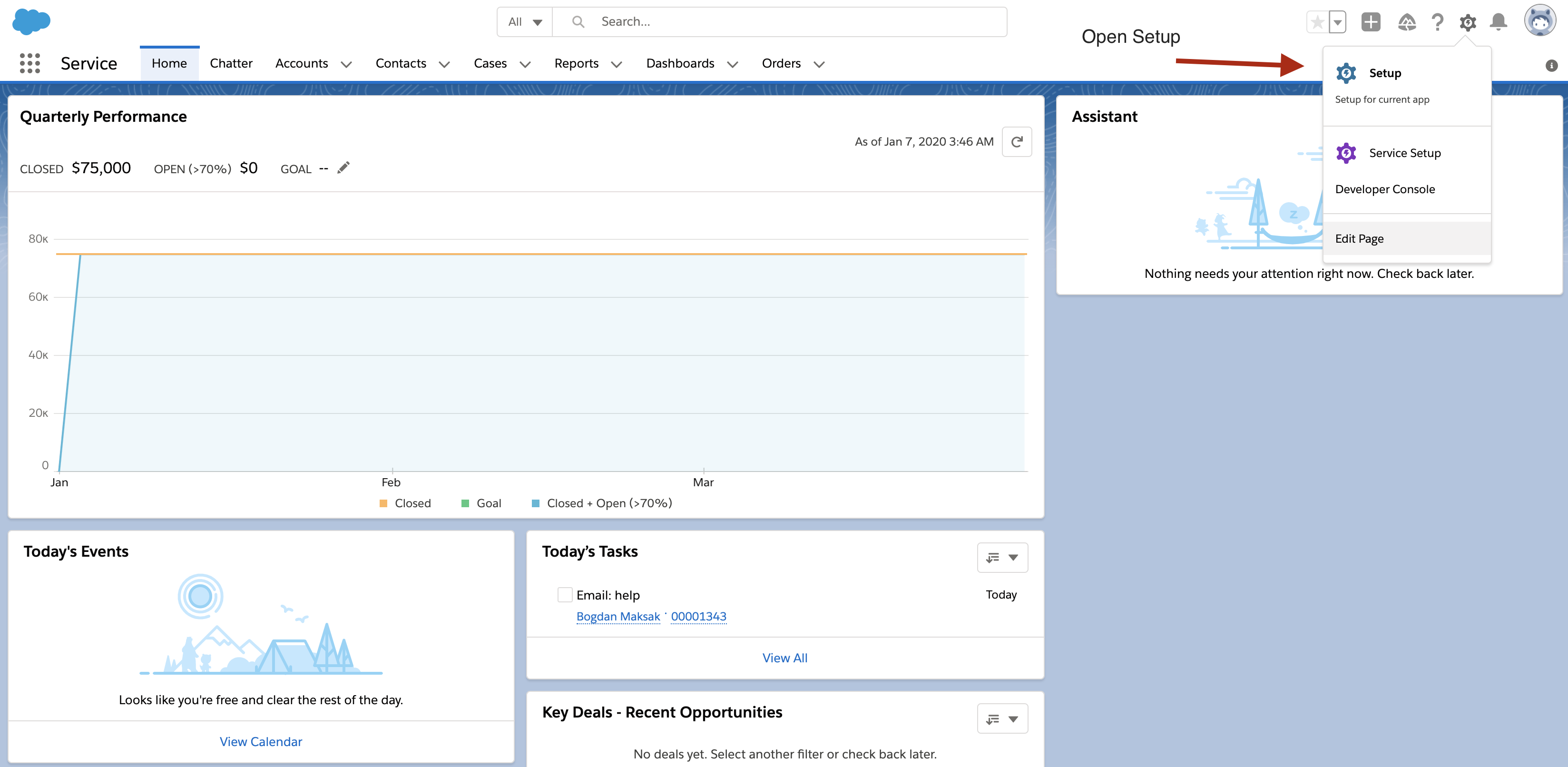
Task: Choose Edit Page in the menu
Action: 1407,239
